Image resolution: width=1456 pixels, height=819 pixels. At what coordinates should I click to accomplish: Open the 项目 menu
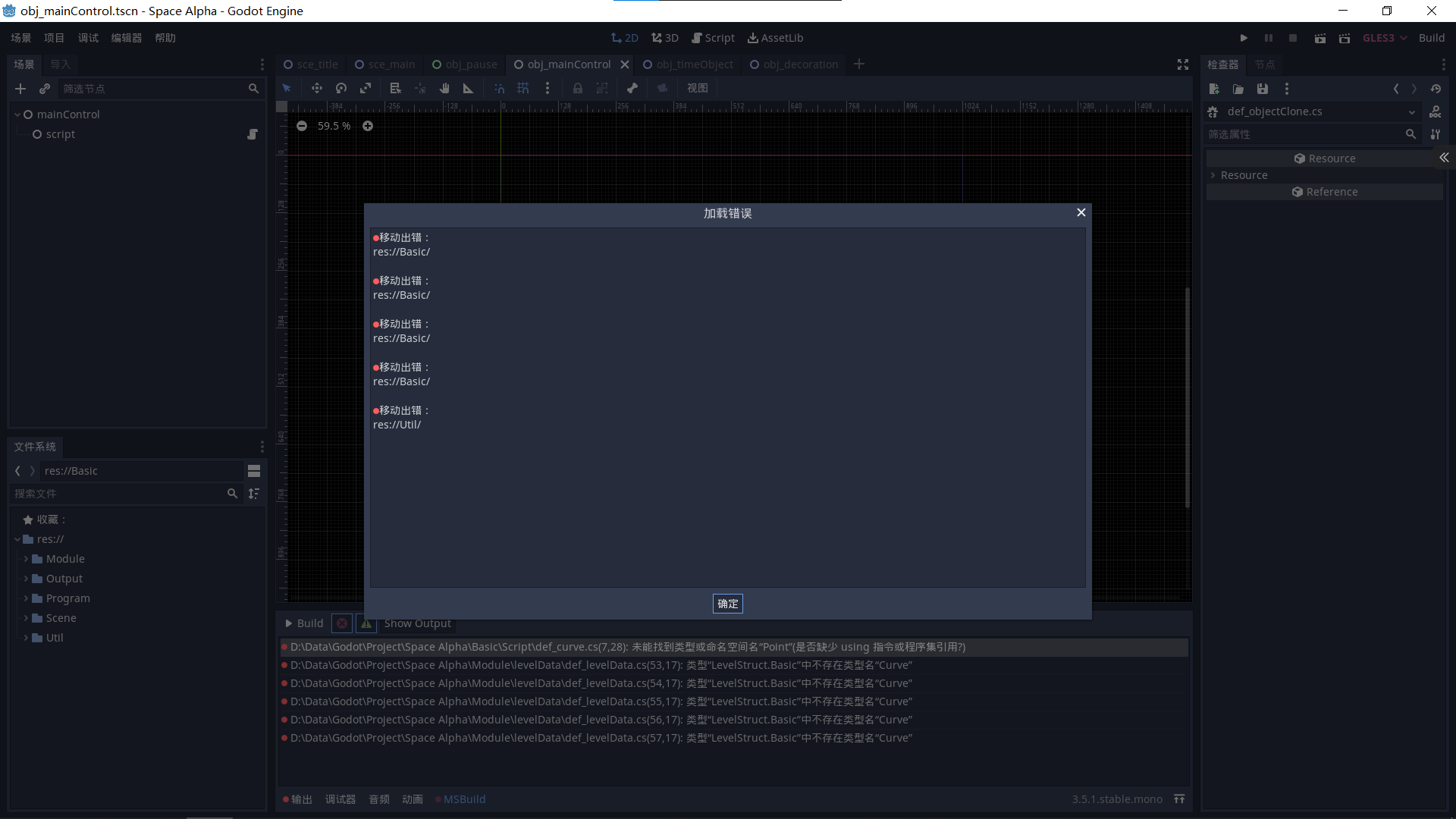coord(53,37)
